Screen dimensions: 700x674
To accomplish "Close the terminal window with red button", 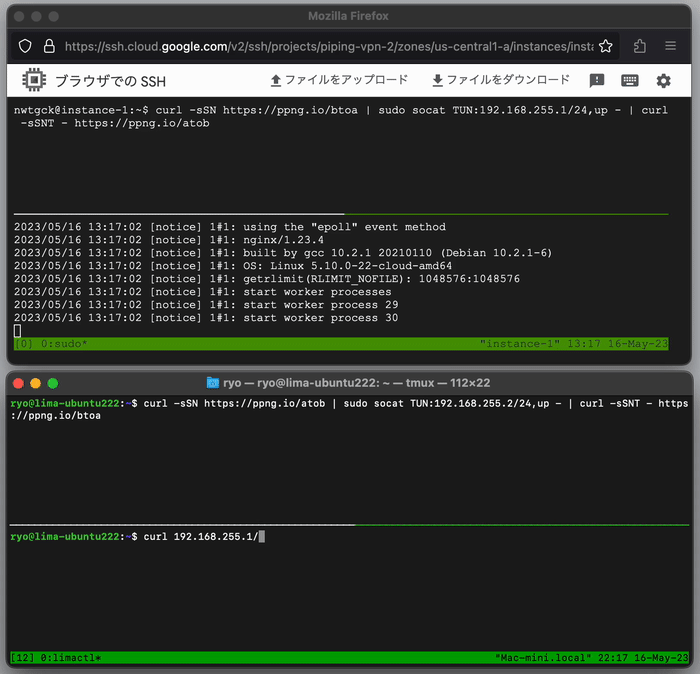I will click(18, 383).
